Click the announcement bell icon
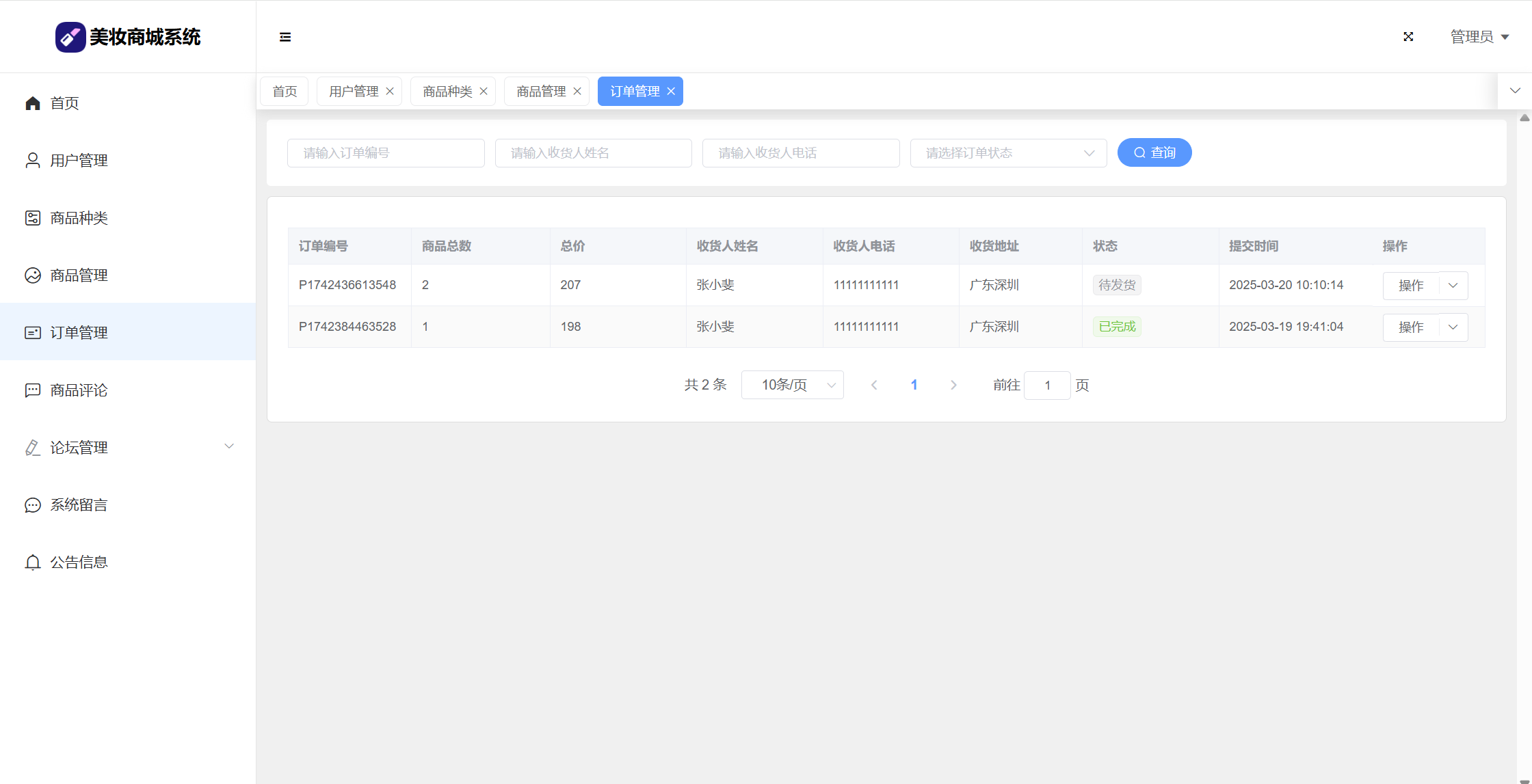 (33, 563)
